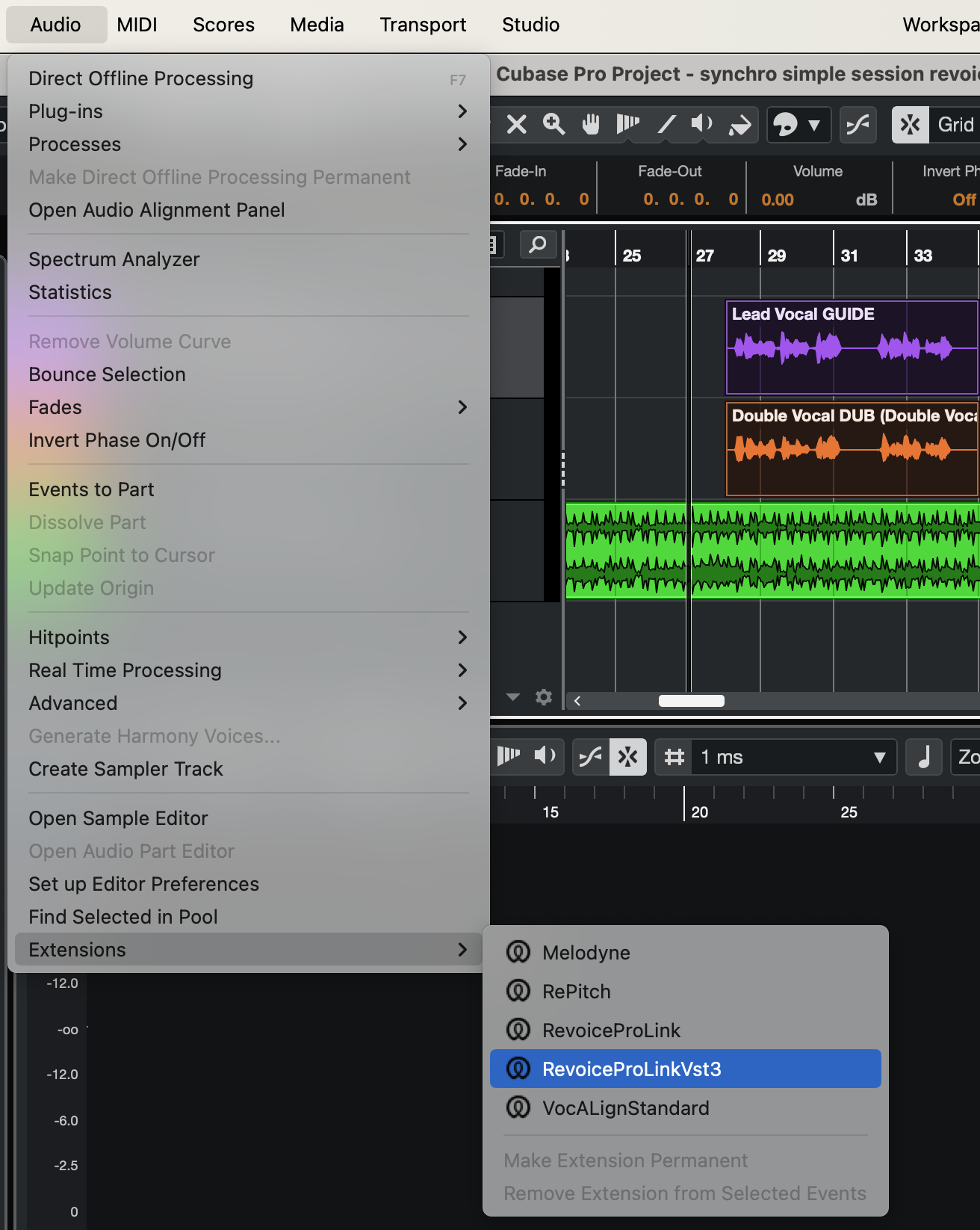The image size is (980, 1230).
Task: Toggle Snap next to Grid in toolbar
Action: tap(910, 124)
